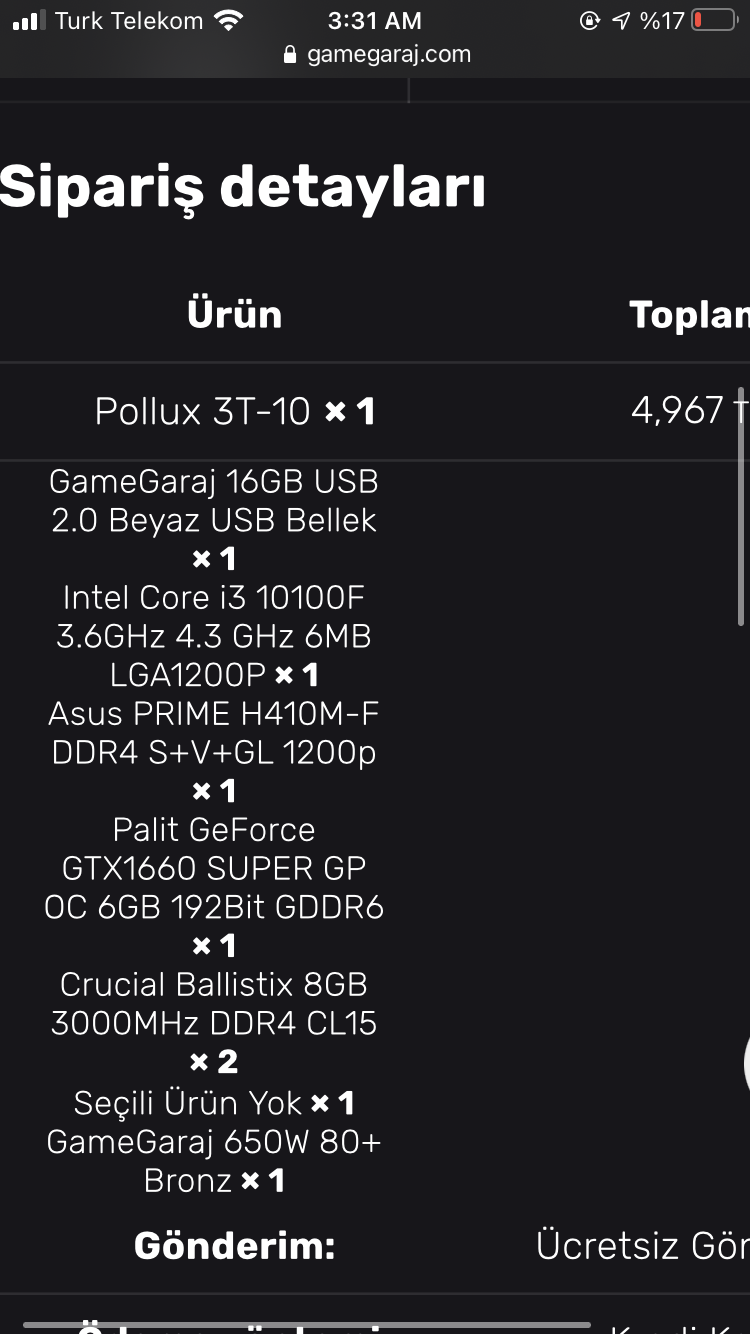Tap the 3:31 AM clock
The width and height of the screenshot is (750, 1334).
(374, 20)
